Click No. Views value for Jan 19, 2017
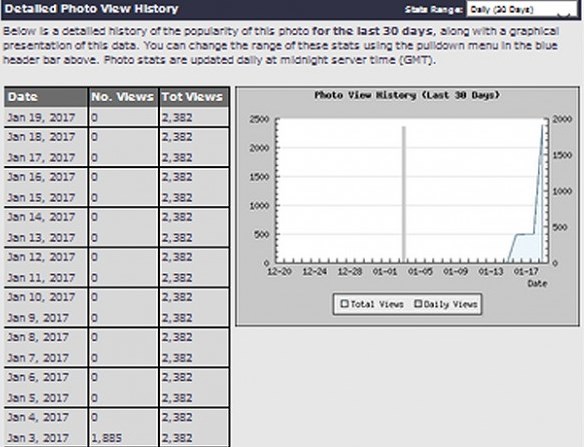This screenshot has width=584, height=447. tap(94, 118)
